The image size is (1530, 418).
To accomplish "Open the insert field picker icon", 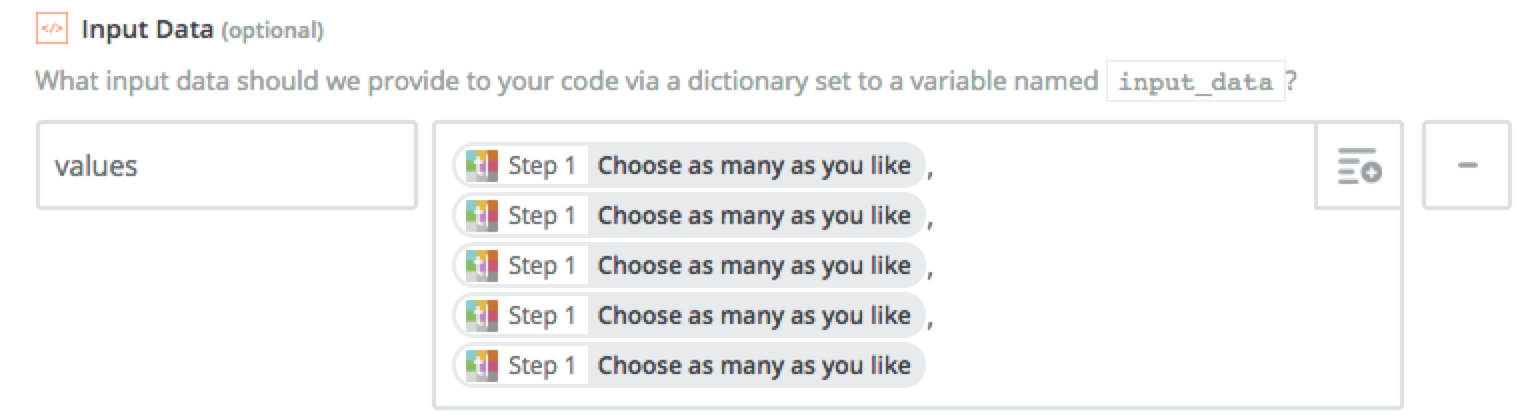I will (1359, 165).
